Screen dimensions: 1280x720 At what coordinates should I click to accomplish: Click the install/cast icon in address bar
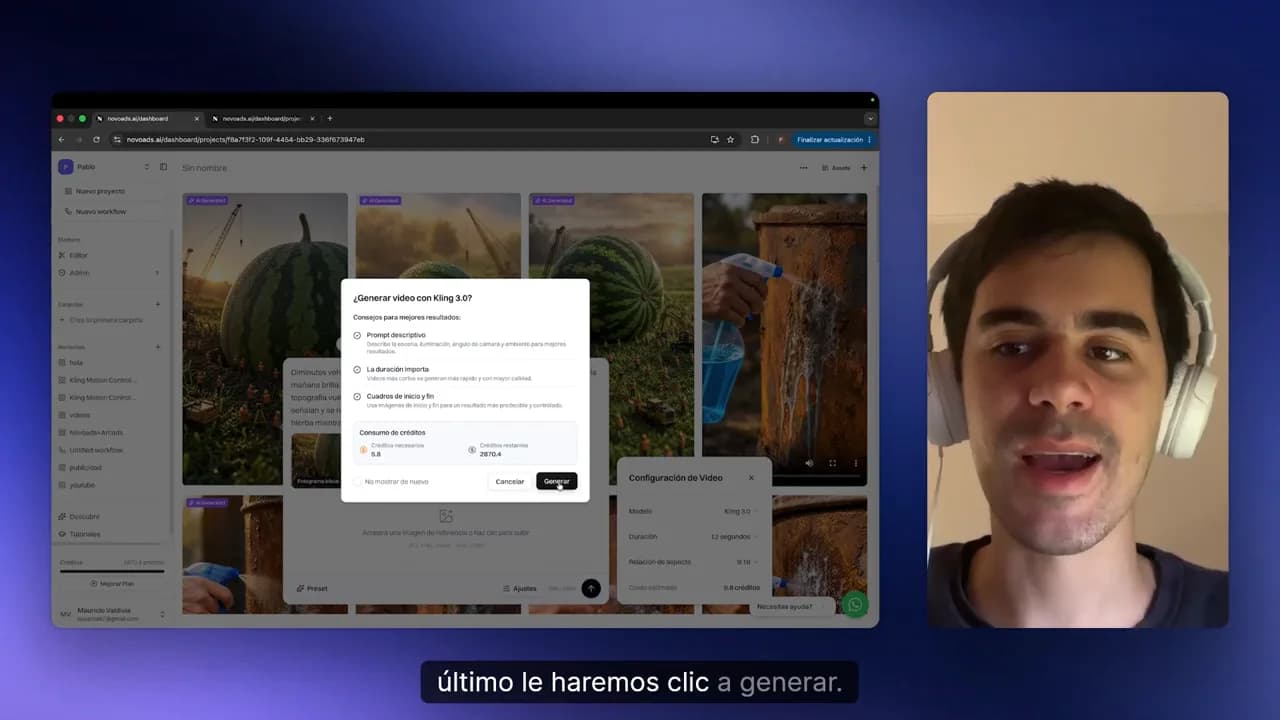pos(714,139)
